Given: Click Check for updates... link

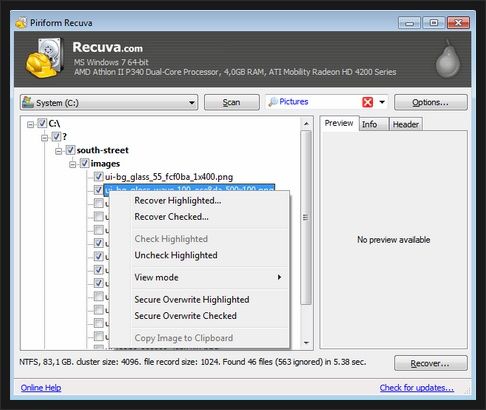Looking at the screenshot, I should coord(417,388).
